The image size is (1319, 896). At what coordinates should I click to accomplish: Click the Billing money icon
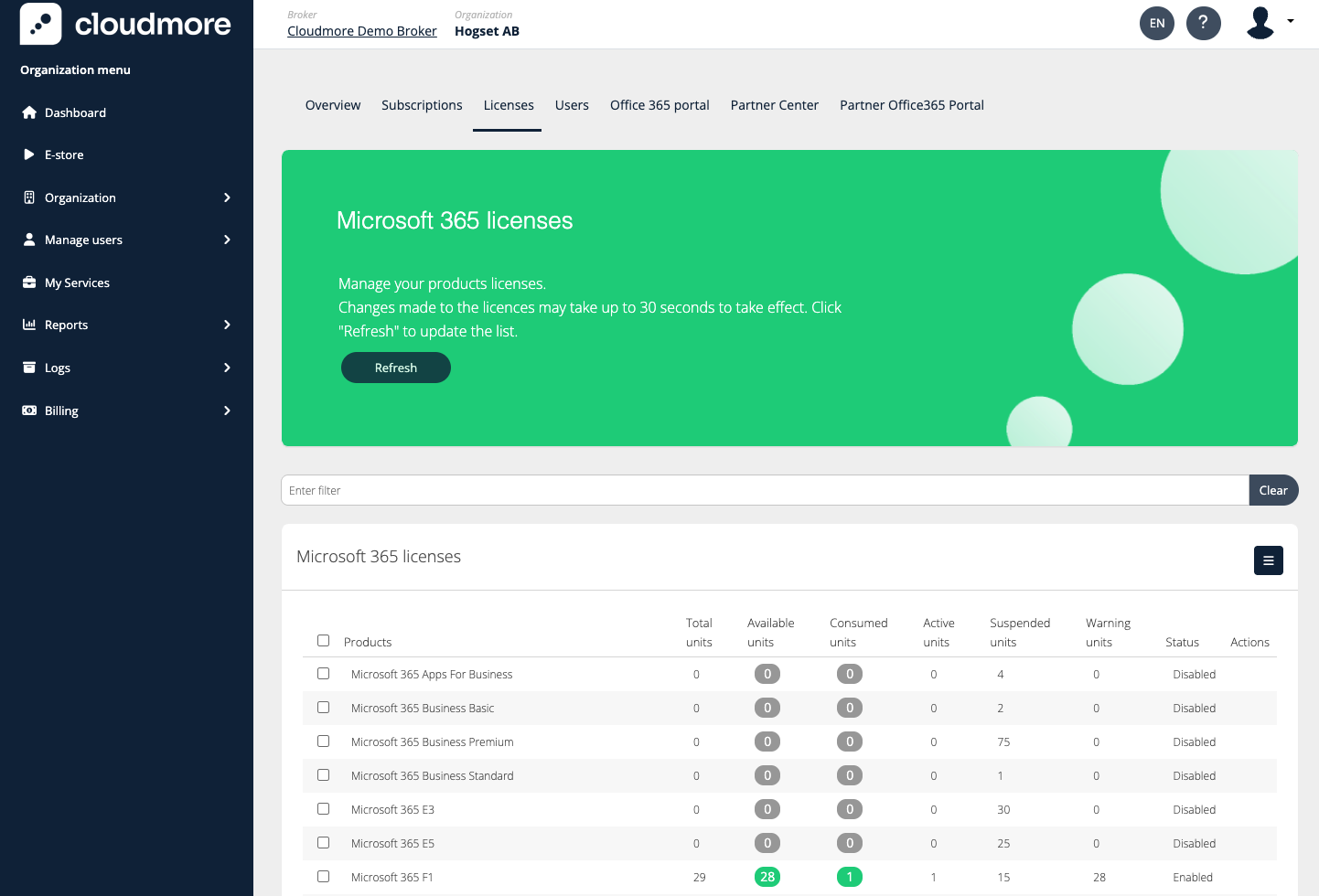[x=29, y=411]
